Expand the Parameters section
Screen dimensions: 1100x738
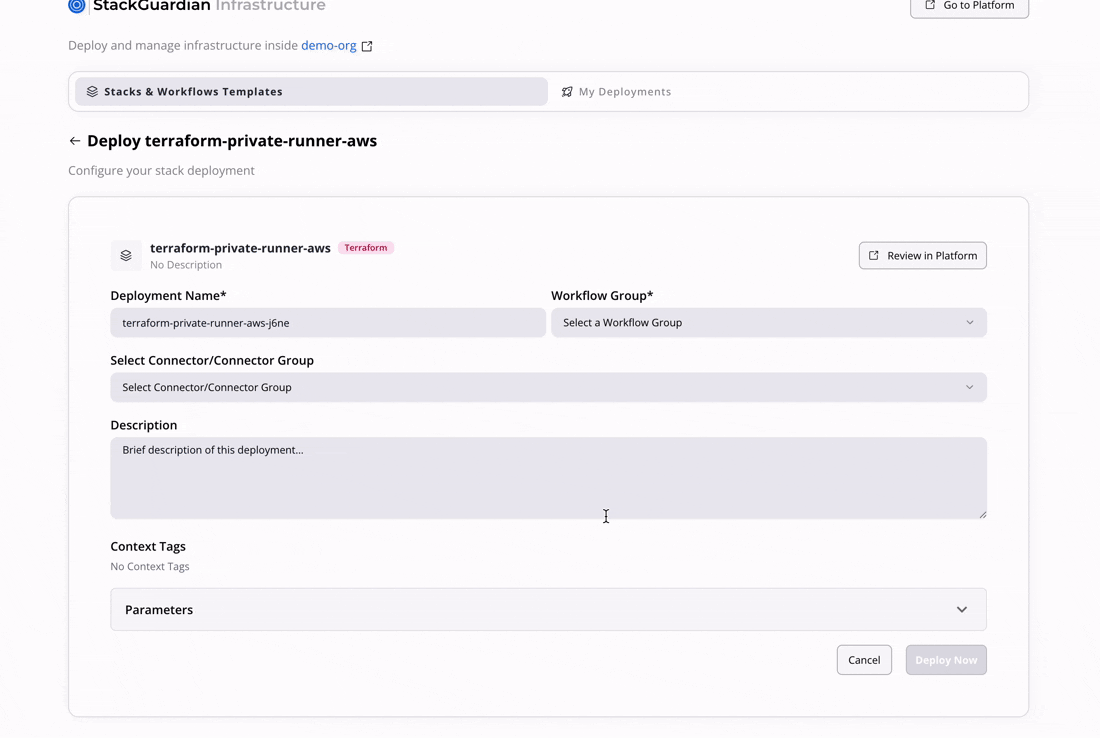point(548,610)
